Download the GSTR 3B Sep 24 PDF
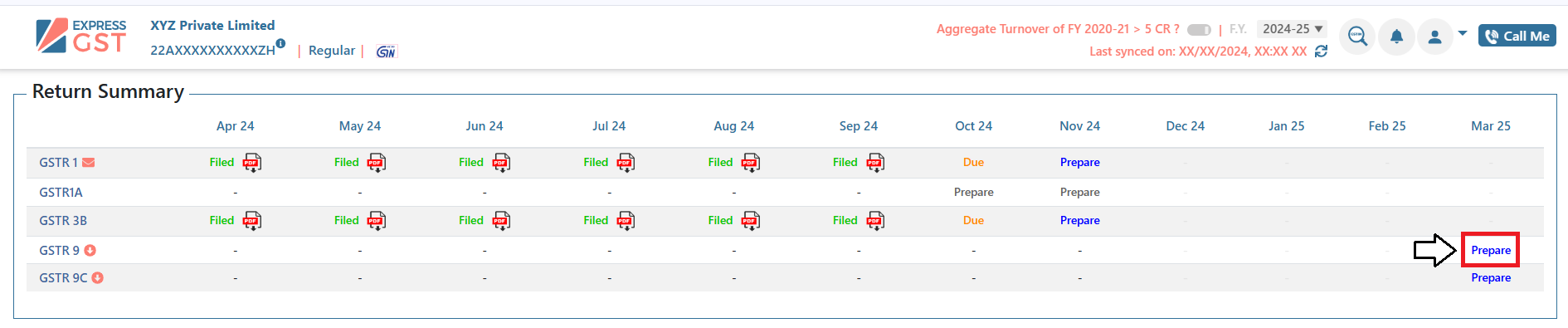This screenshot has height=328, width=1568. 875,221
